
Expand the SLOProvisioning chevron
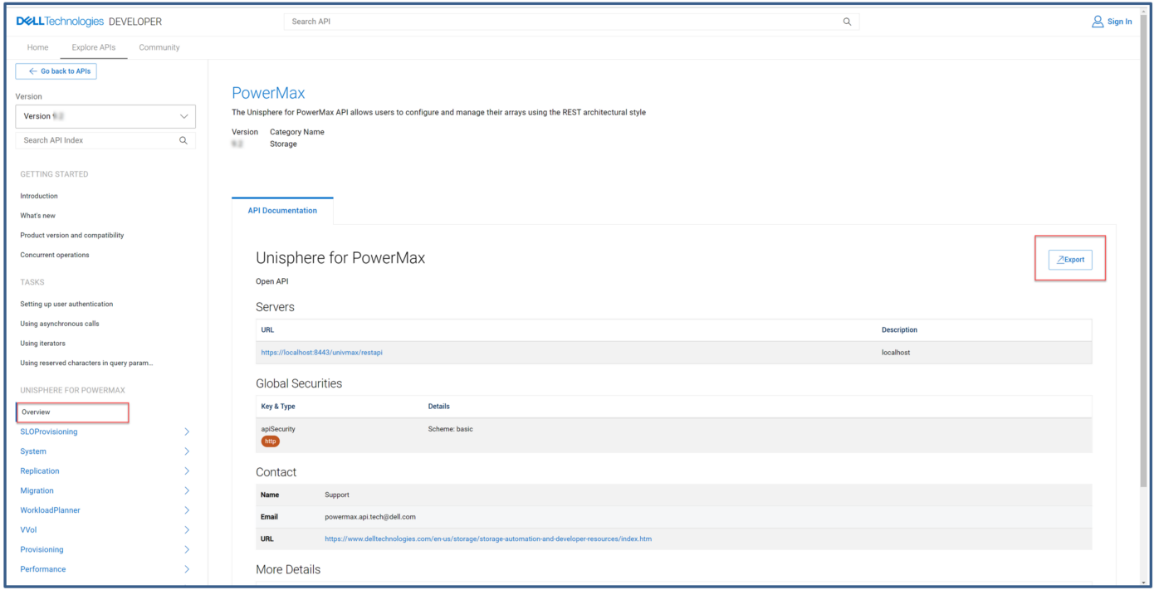186,432
